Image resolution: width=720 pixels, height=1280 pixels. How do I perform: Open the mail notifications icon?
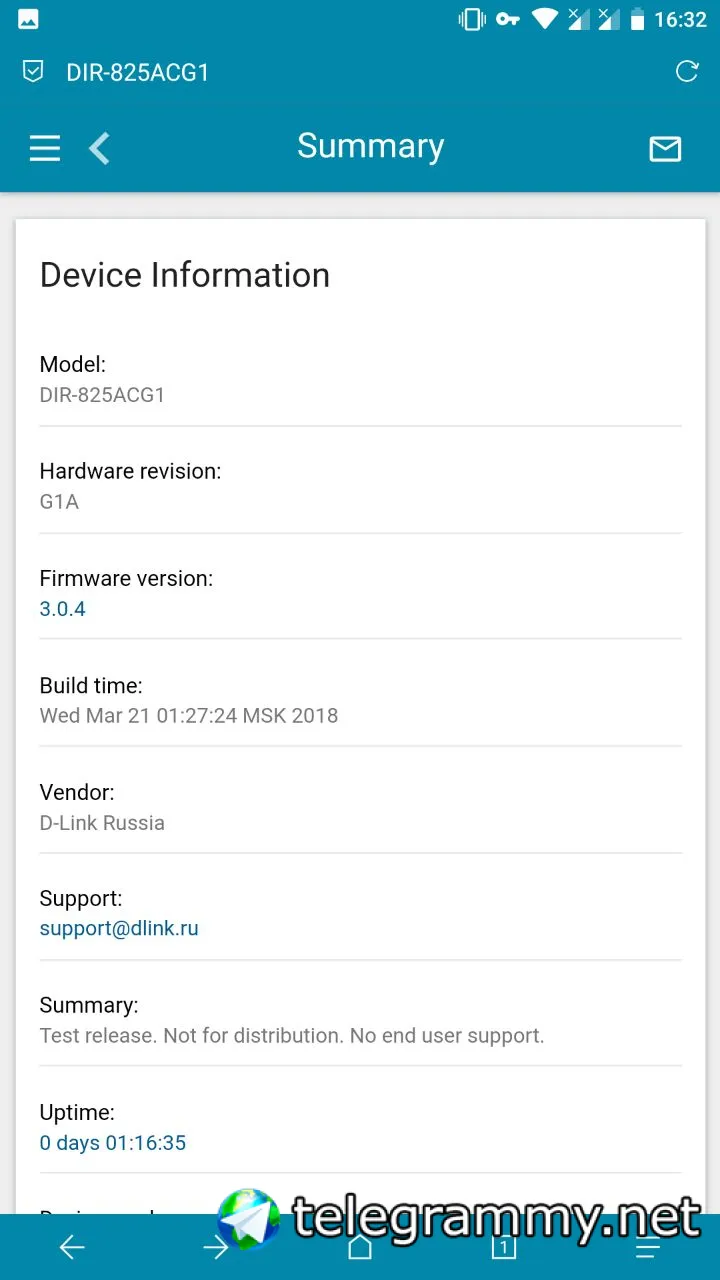tap(665, 149)
